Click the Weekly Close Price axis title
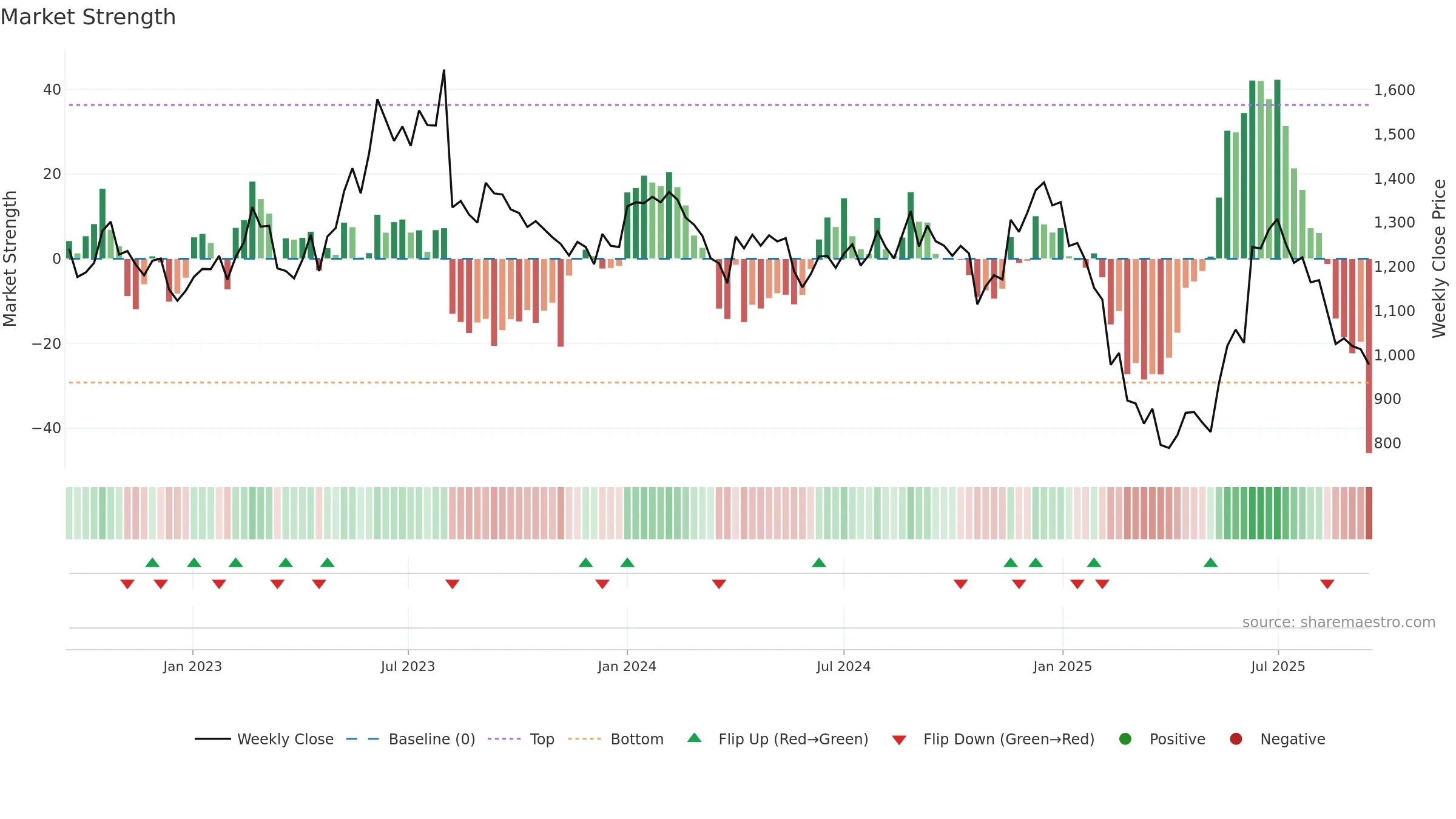 coord(1439,258)
